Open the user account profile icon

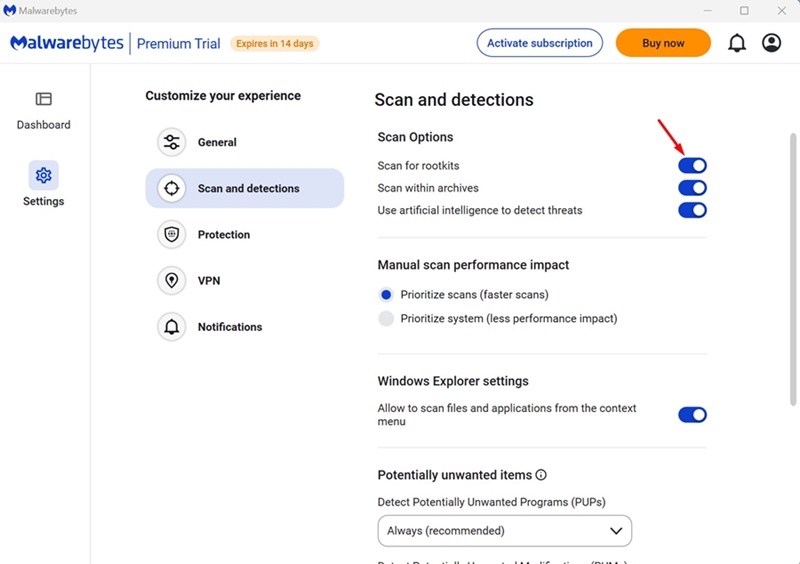coord(771,43)
